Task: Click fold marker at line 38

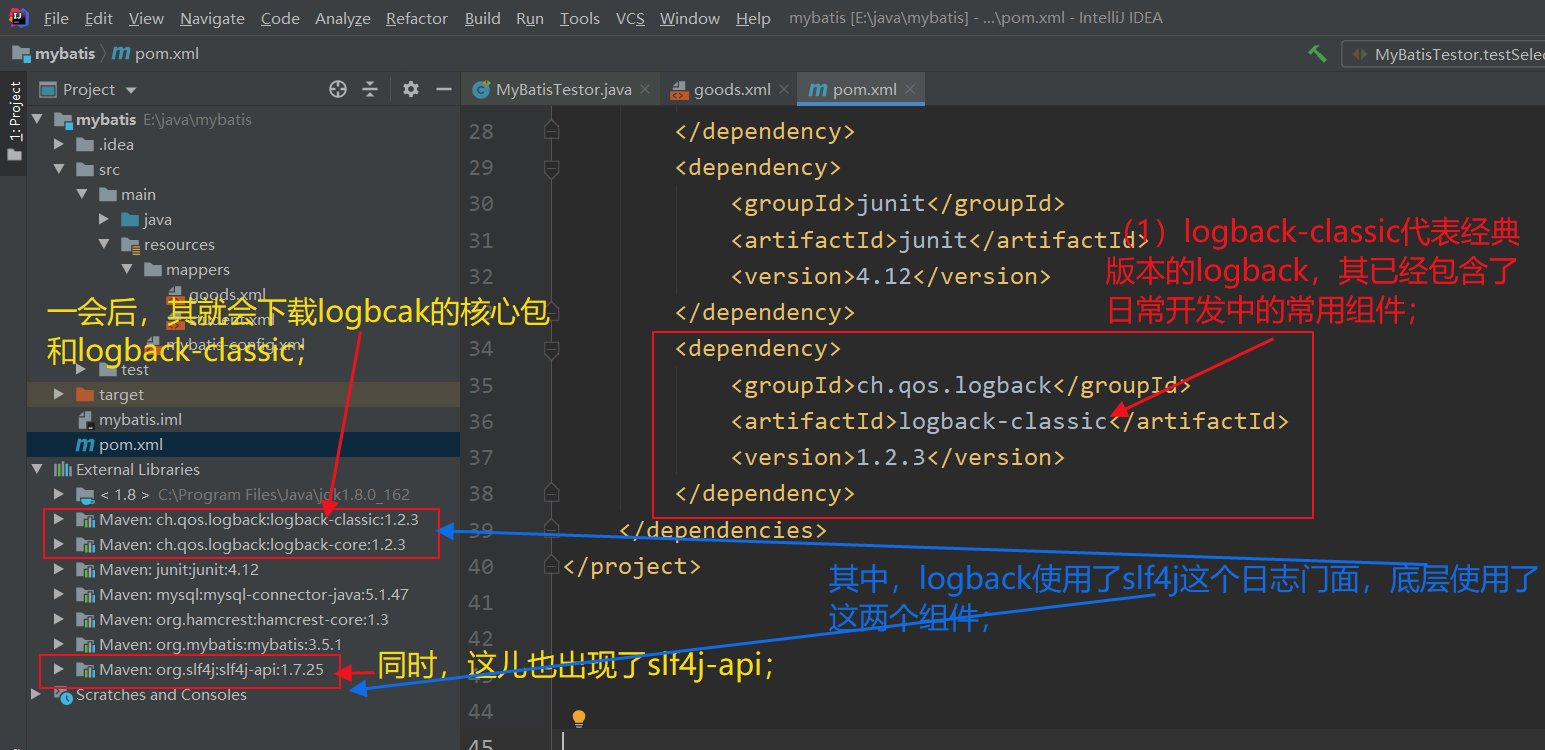Action: [x=551, y=493]
